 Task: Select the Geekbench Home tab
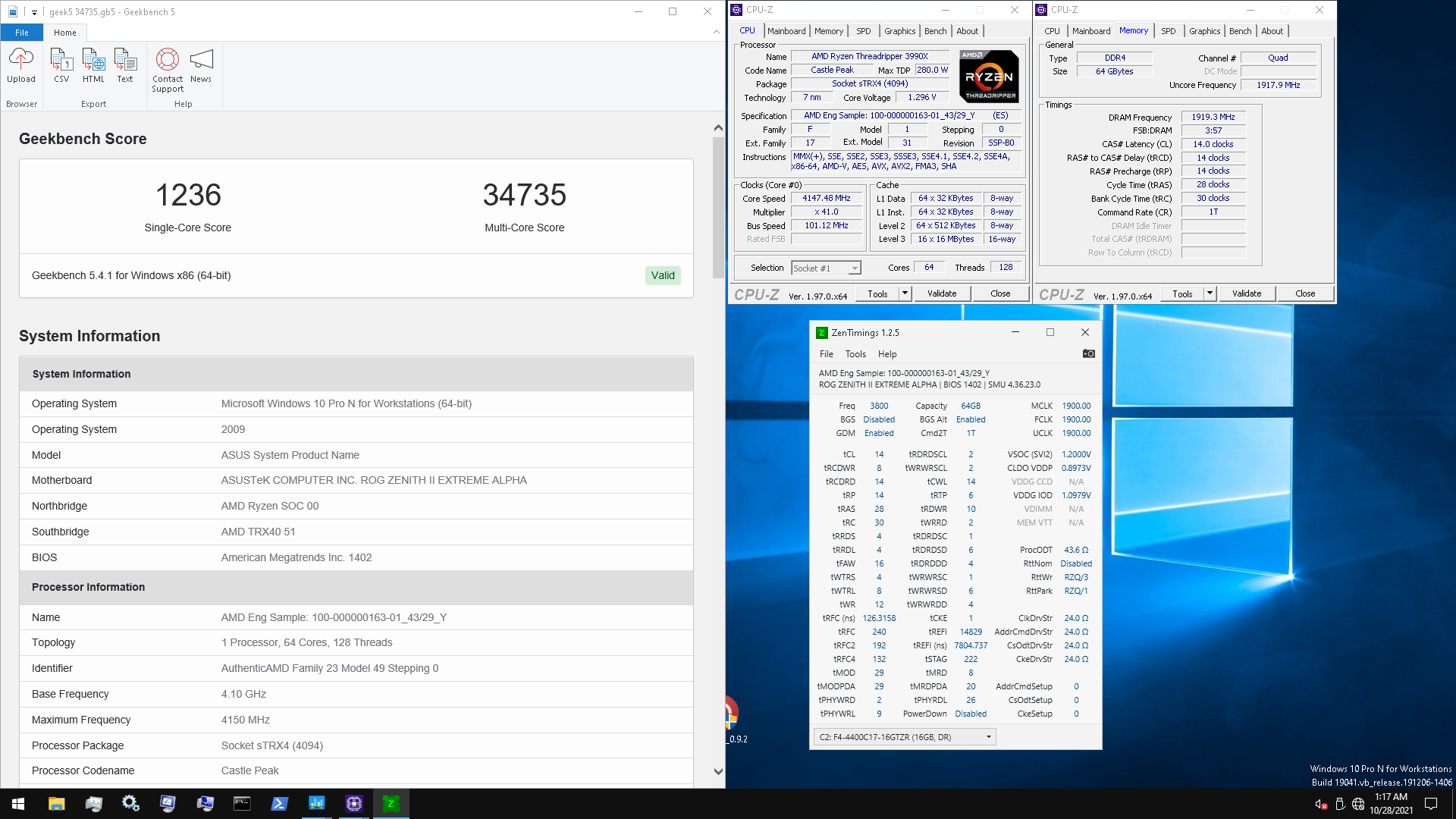[x=65, y=33]
